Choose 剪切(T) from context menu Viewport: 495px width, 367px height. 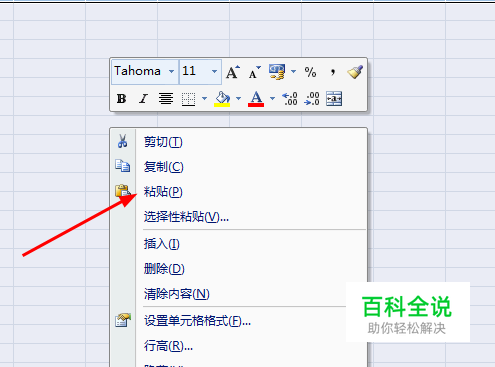point(239,142)
